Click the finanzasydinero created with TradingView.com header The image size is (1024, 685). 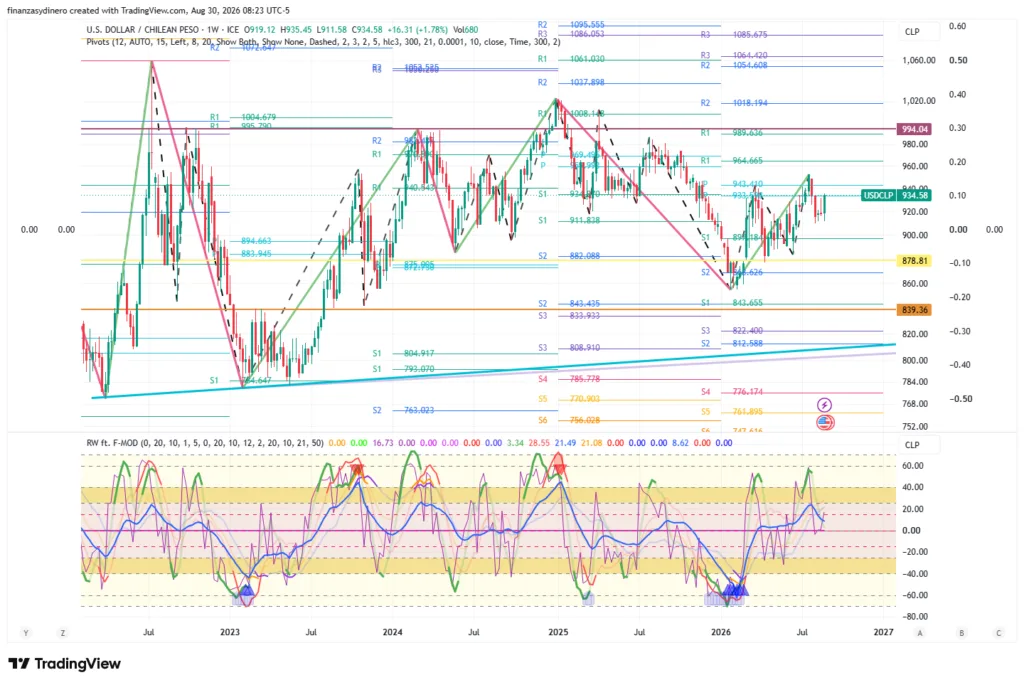pyautogui.click(x=148, y=10)
